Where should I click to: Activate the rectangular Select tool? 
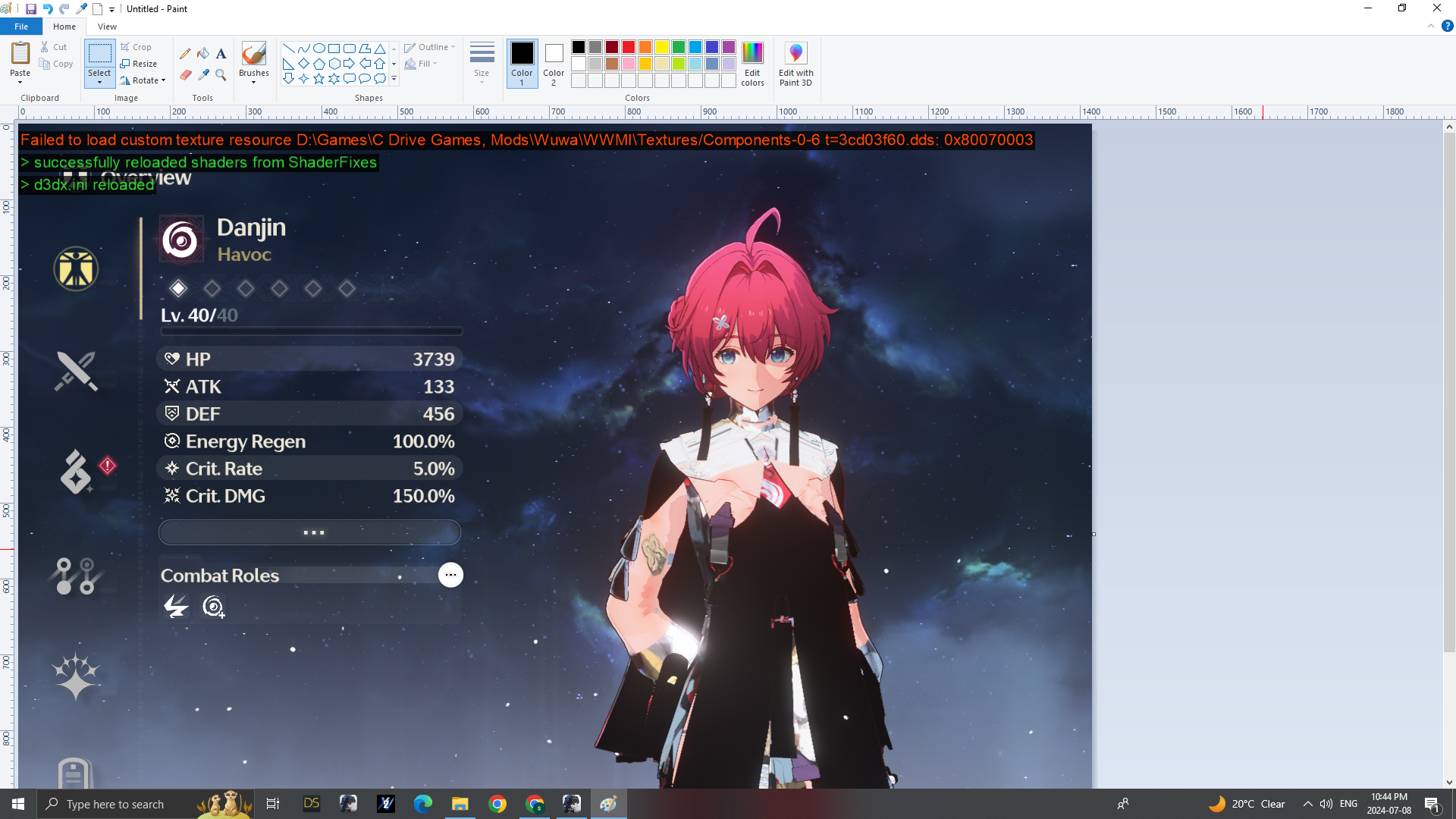click(99, 54)
